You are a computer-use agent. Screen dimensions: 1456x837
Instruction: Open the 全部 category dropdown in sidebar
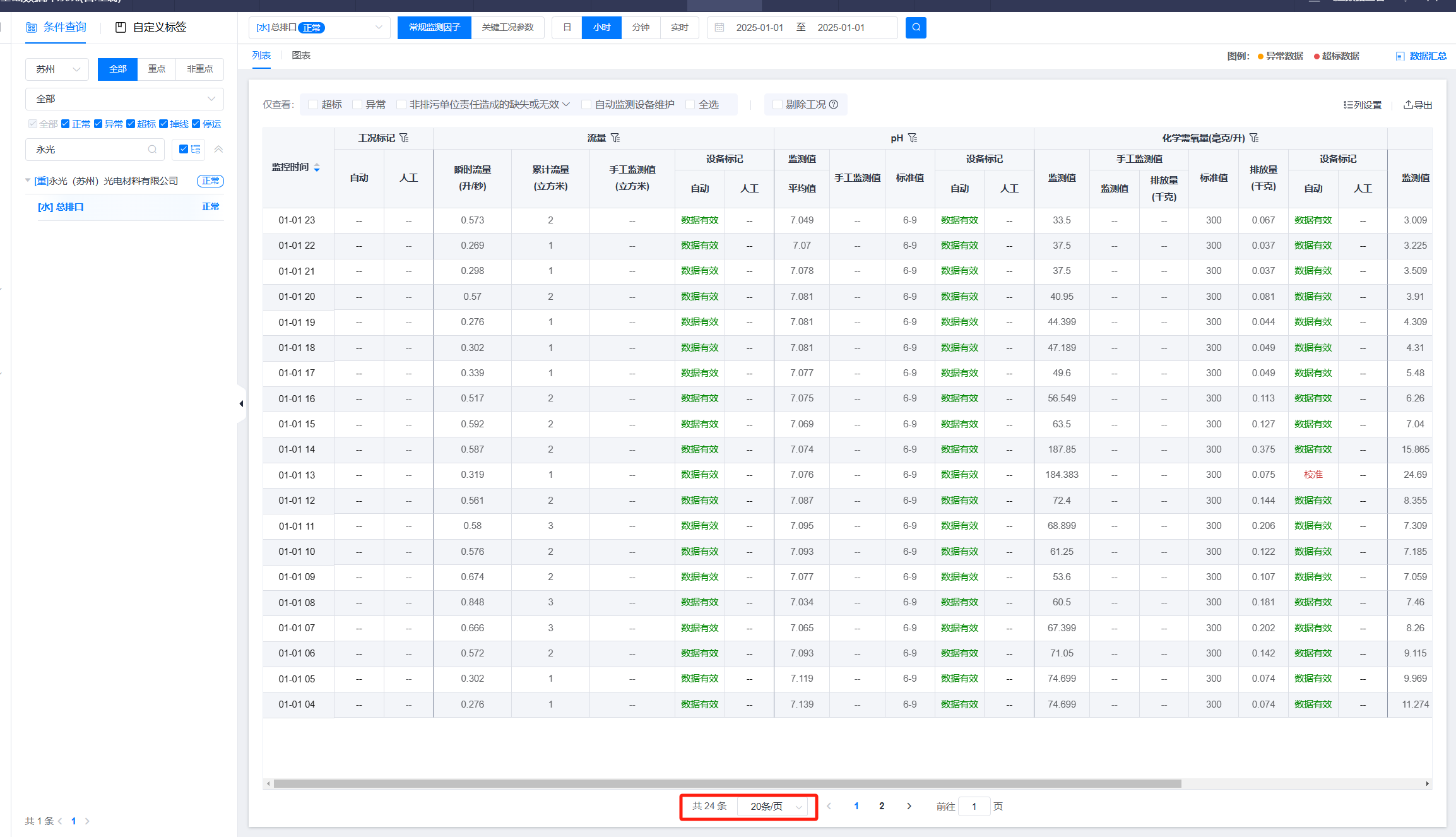pyautogui.click(x=124, y=99)
